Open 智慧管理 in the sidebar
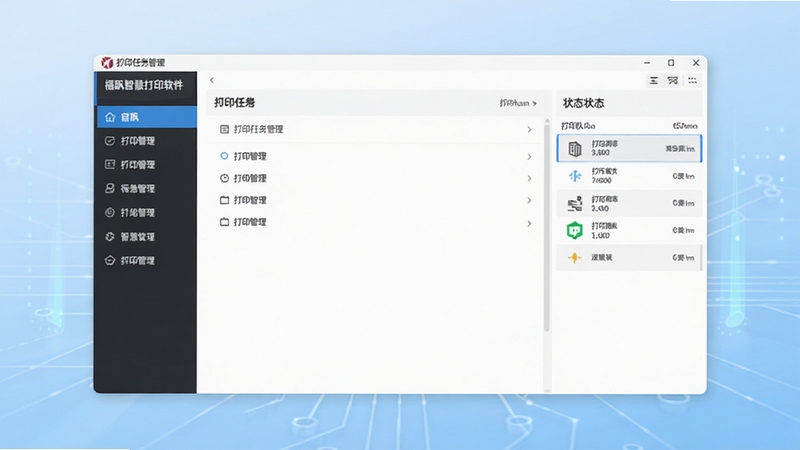The width and height of the screenshot is (800, 450). coord(147,236)
